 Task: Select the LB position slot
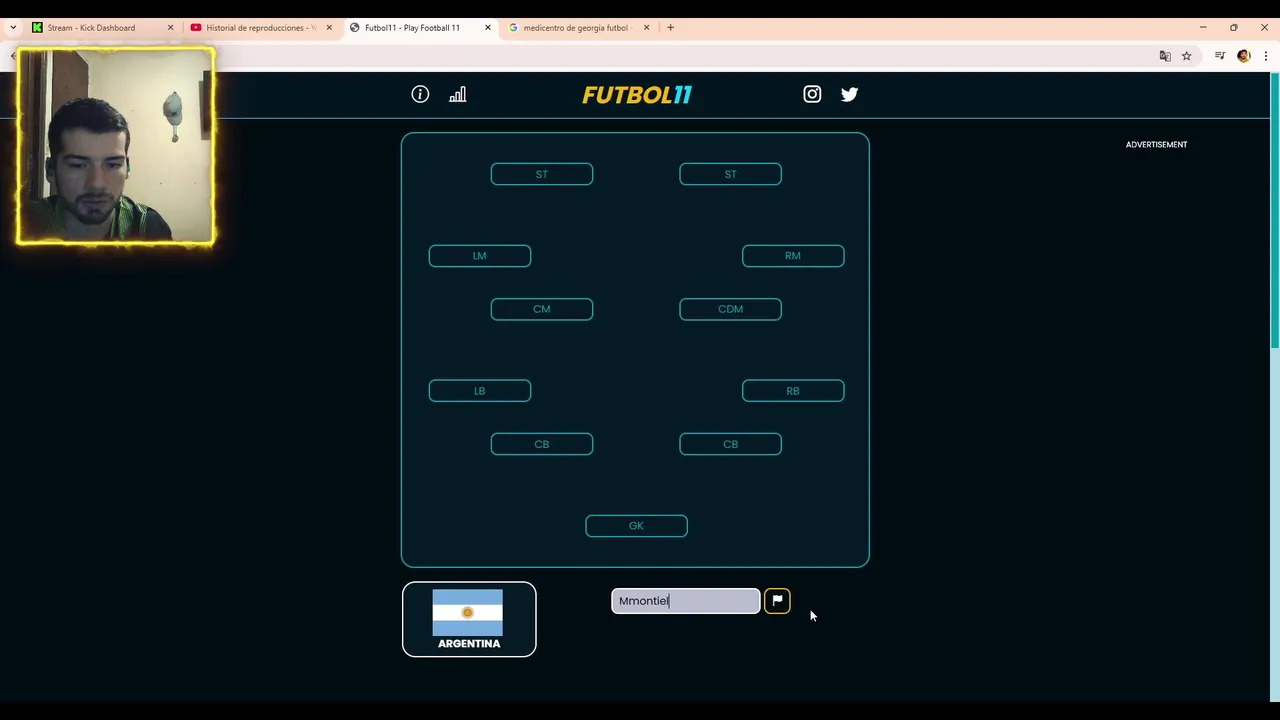(480, 391)
